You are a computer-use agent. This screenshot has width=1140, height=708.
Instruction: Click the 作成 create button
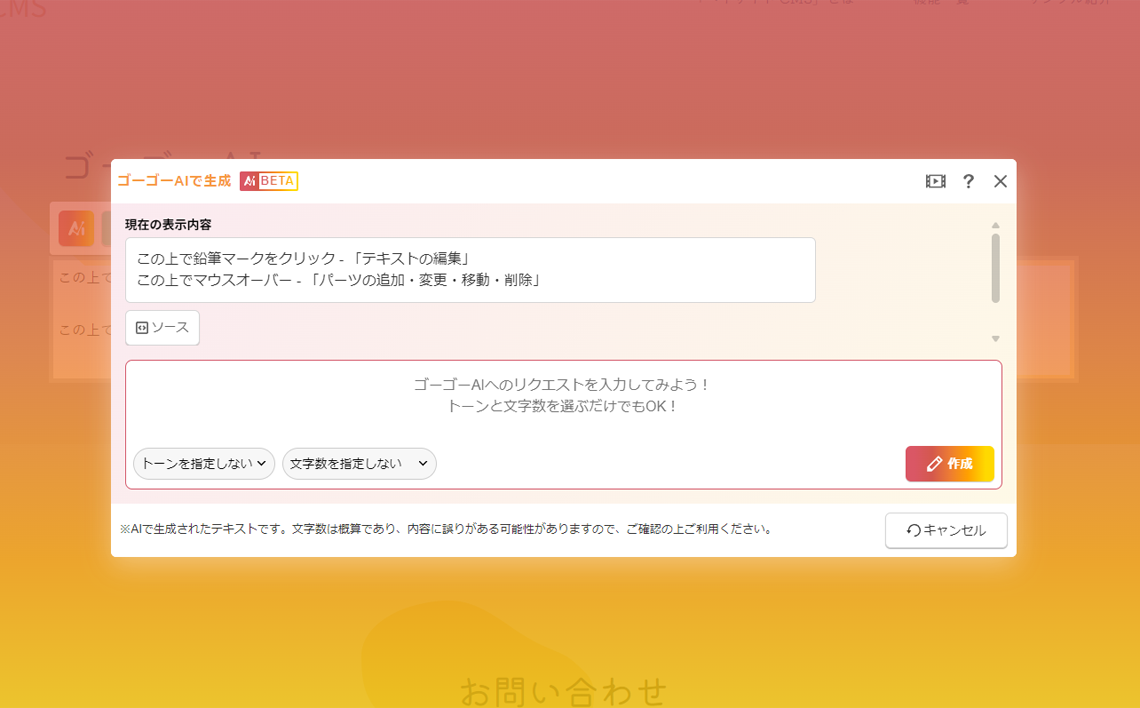tap(950, 464)
